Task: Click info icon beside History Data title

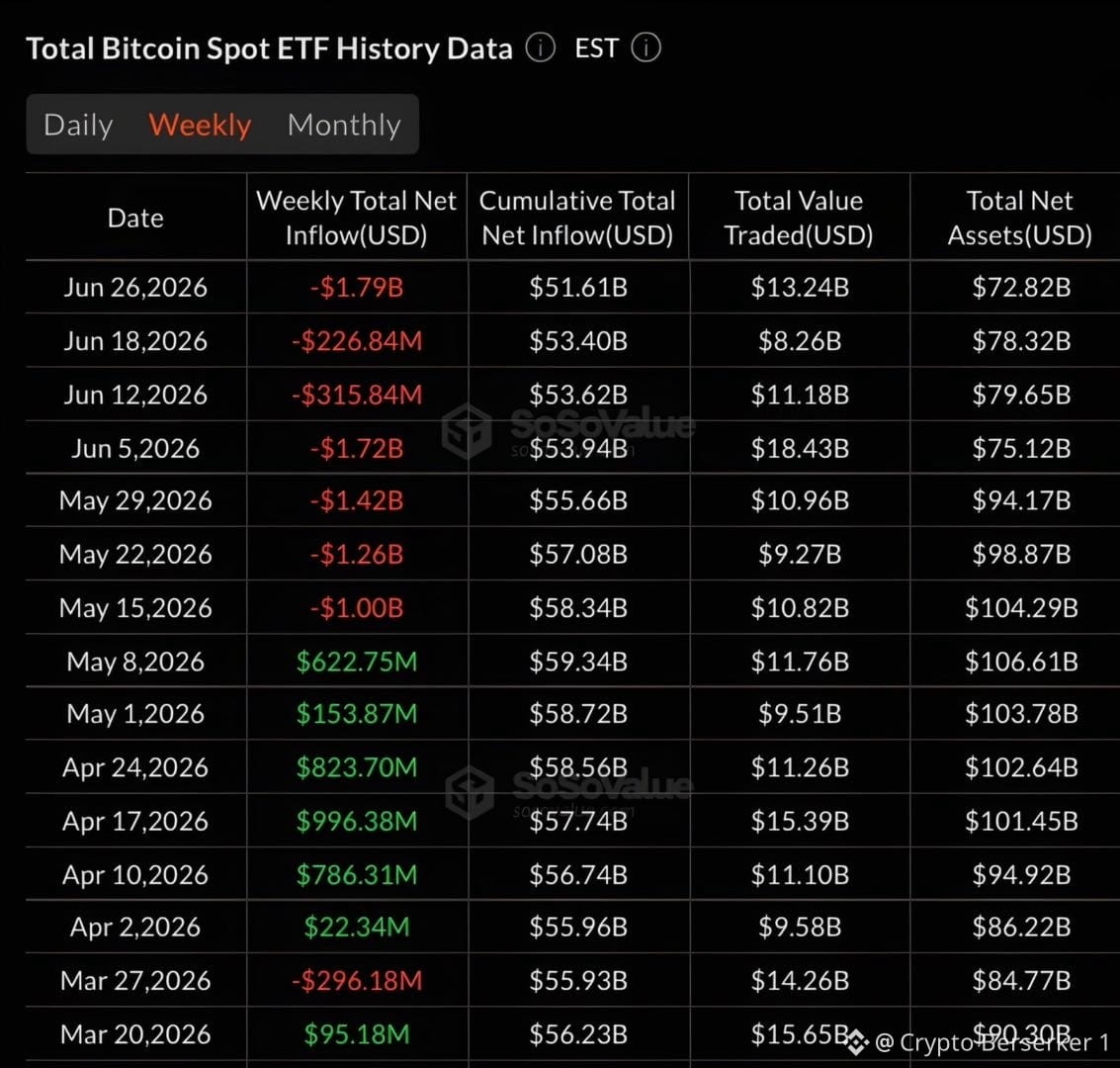Action: [540, 47]
